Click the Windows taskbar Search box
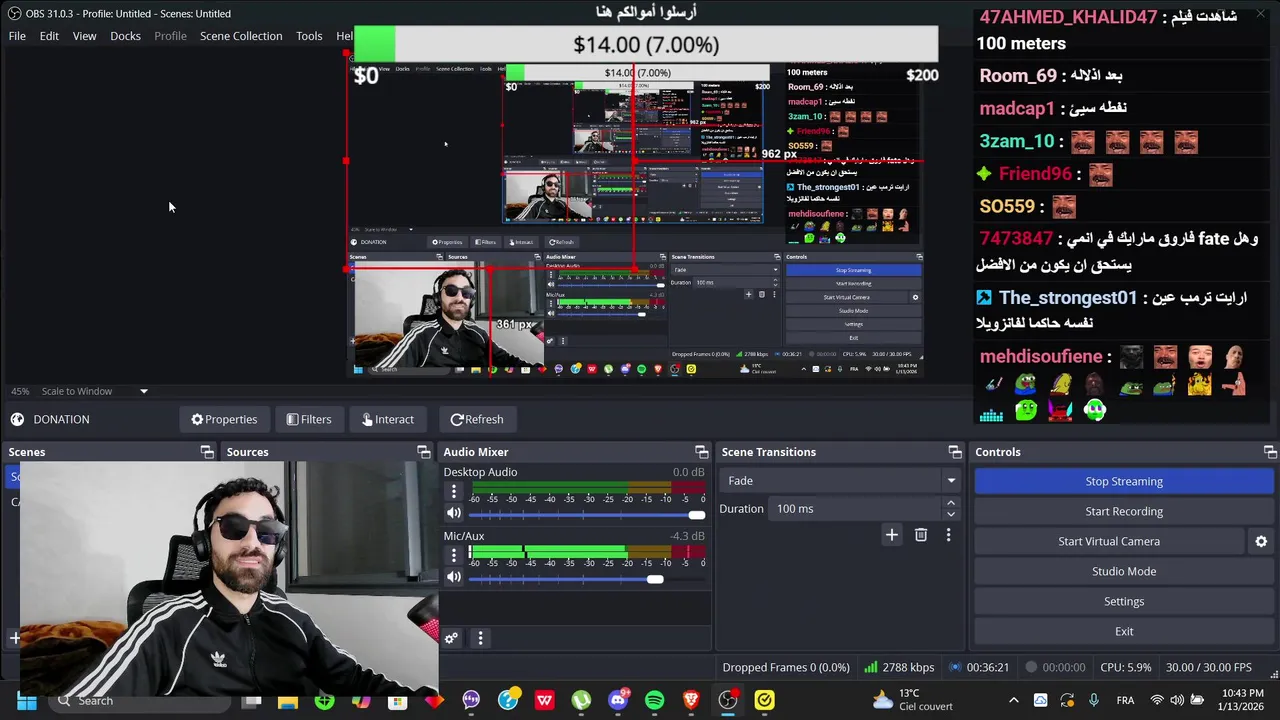This screenshot has height=720, width=1280. [x=140, y=700]
